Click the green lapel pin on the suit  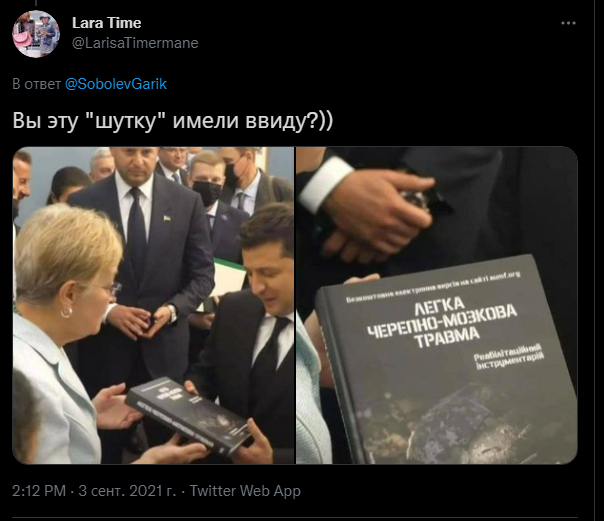point(166,218)
